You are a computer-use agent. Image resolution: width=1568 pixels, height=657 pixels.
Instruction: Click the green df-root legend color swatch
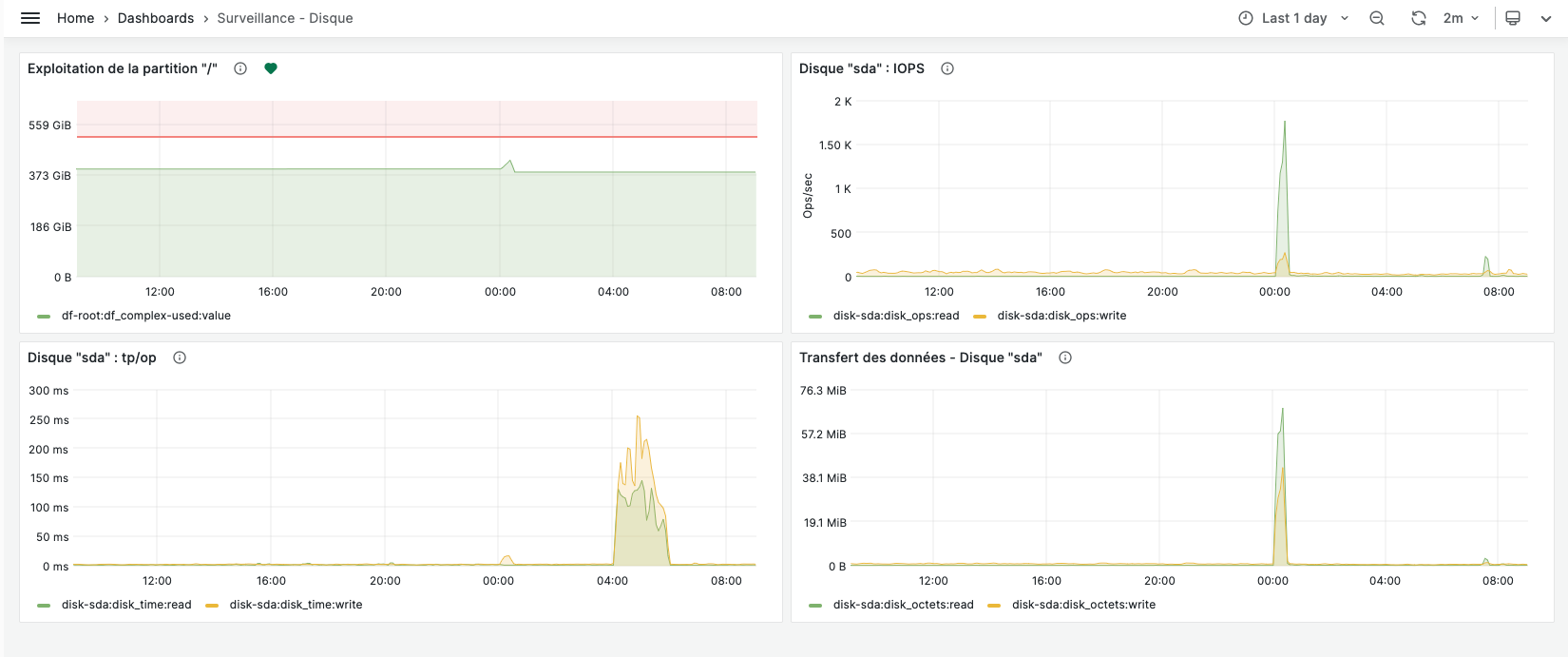click(44, 316)
